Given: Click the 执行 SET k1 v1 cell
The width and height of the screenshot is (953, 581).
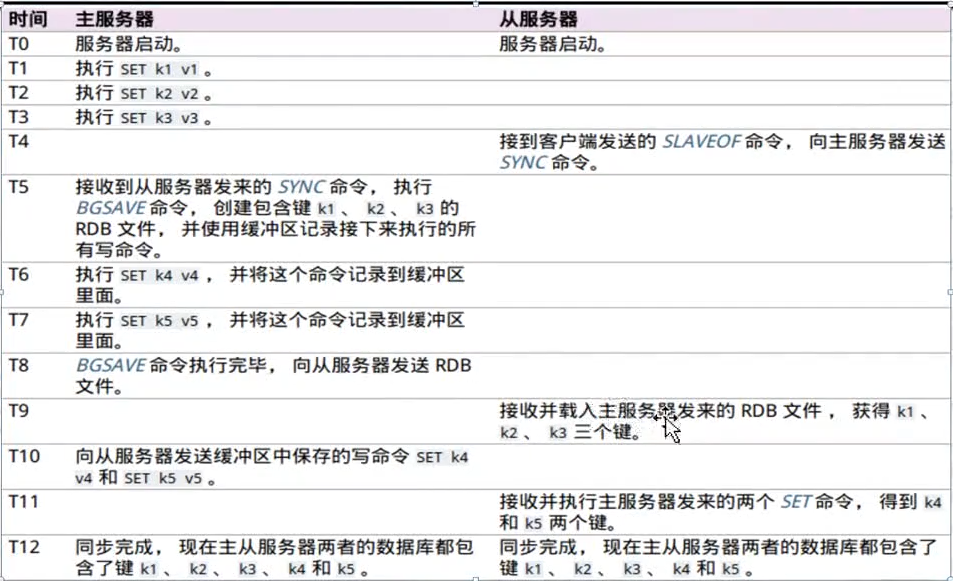Looking at the screenshot, I should pos(143,69).
